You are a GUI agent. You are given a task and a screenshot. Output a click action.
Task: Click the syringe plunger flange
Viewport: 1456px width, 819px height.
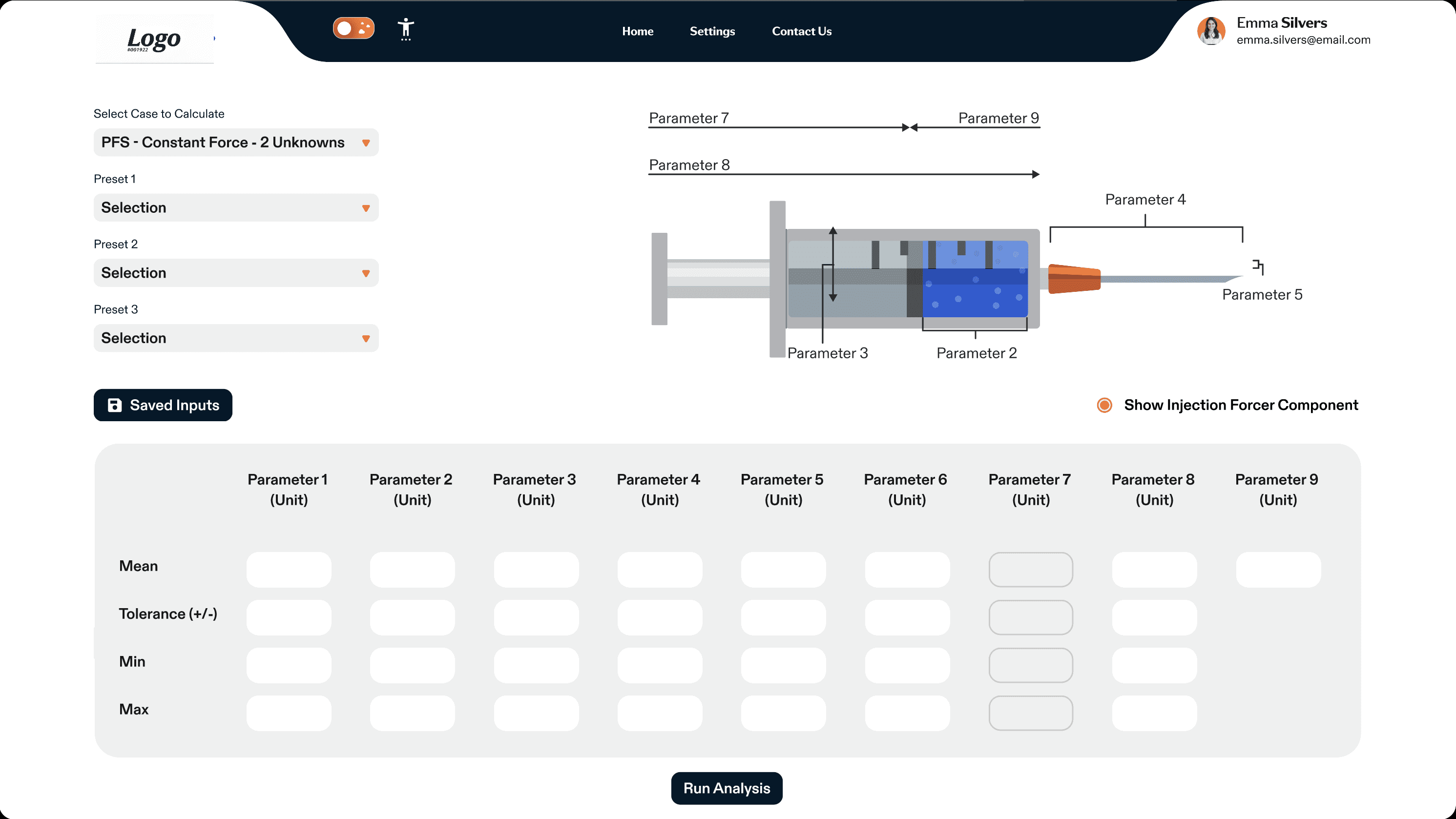click(x=659, y=279)
